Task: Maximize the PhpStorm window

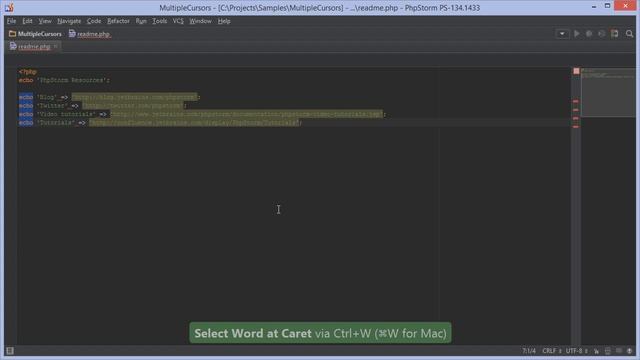Action: (x=607, y=6)
